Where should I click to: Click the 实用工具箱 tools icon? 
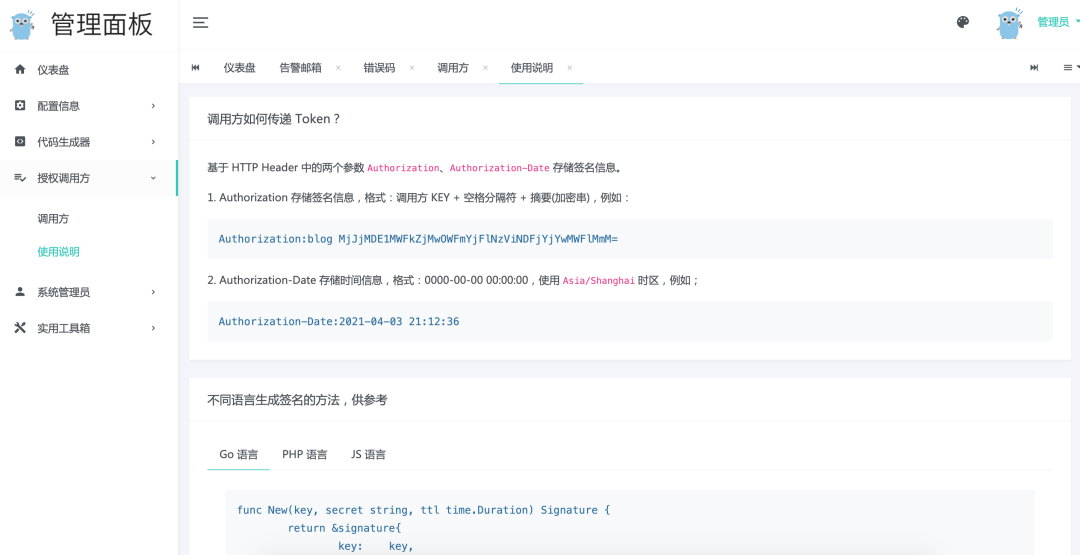(20, 328)
